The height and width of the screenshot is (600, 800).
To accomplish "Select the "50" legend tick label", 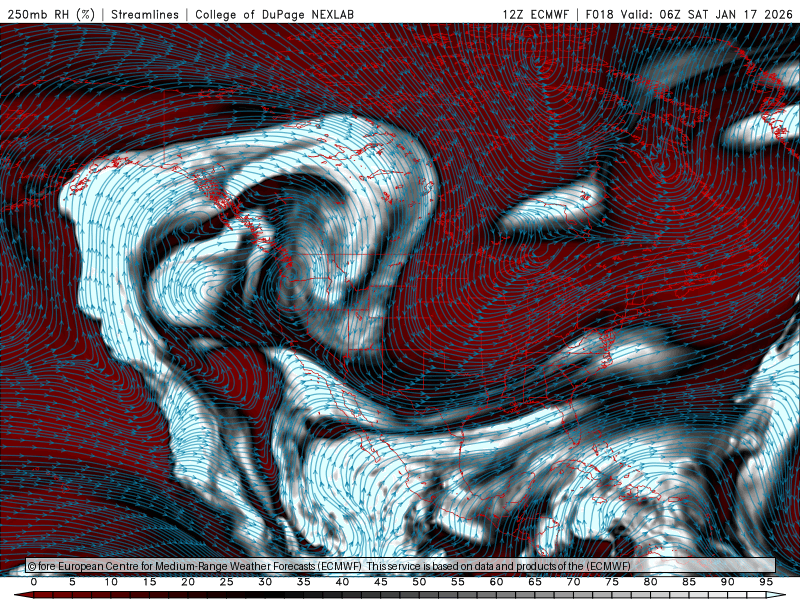I will pyautogui.click(x=419, y=582).
